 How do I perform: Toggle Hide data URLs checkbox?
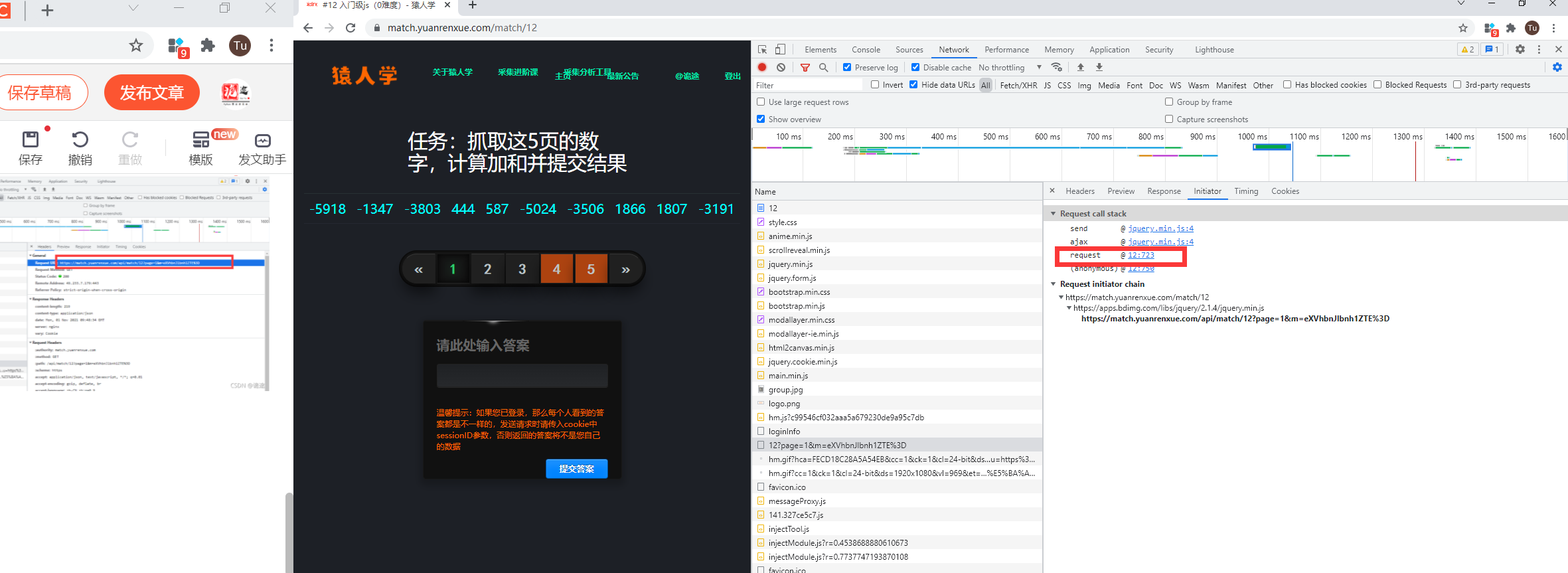coord(913,84)
